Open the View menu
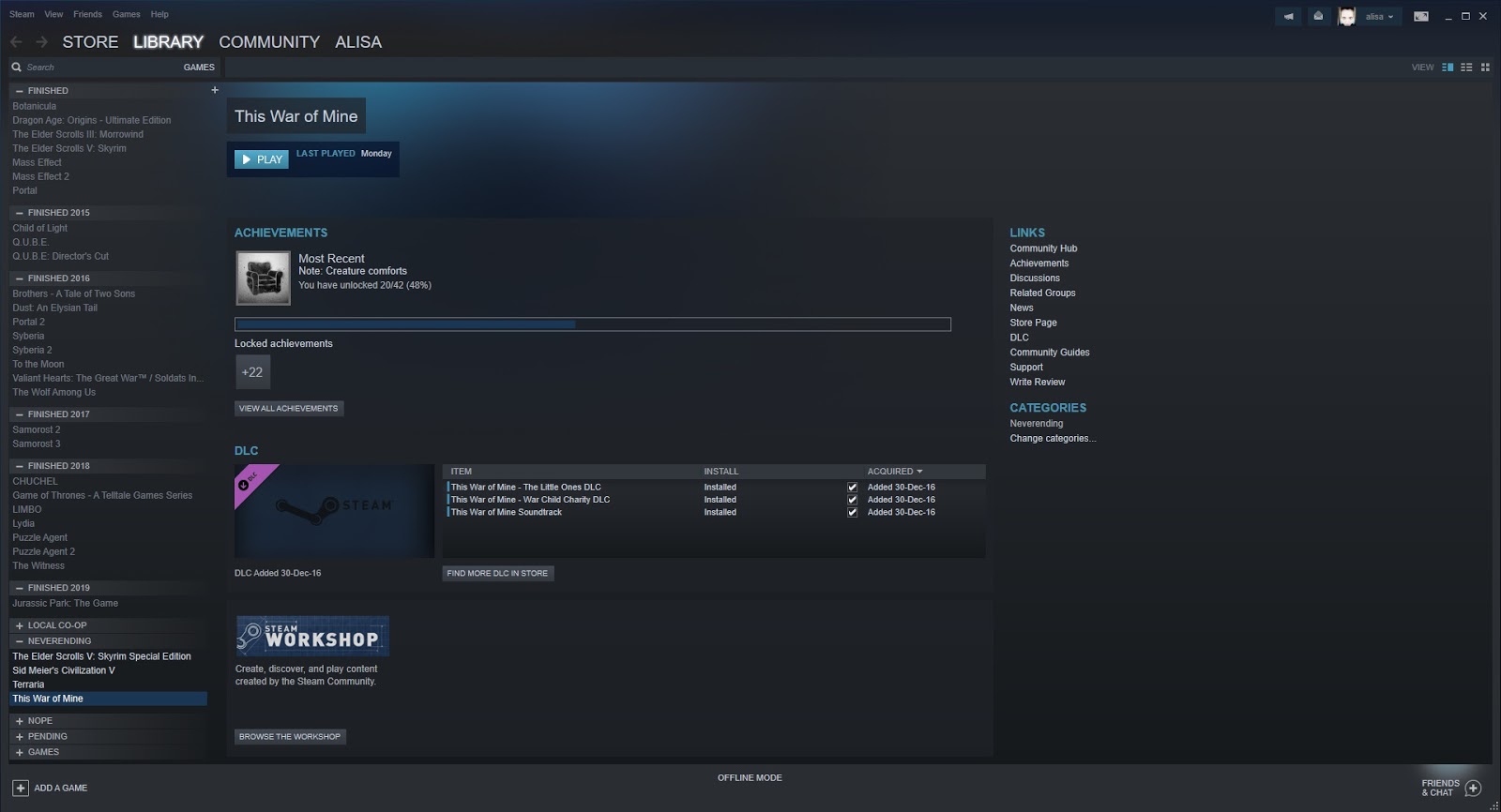 [53, 14]
